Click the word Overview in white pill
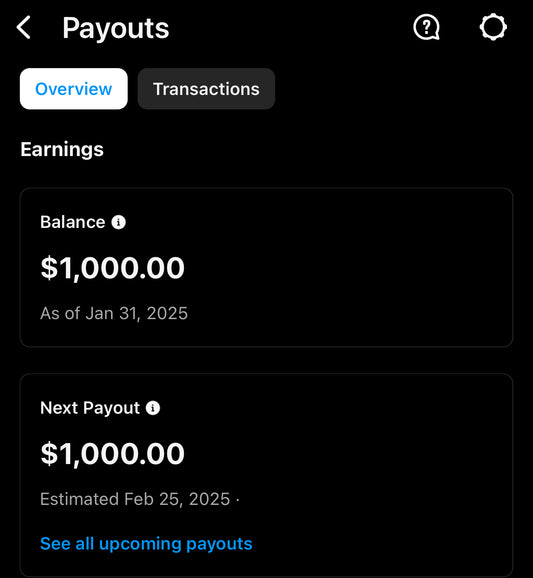This screenshot has height=578, width=533. coord(74,89)
